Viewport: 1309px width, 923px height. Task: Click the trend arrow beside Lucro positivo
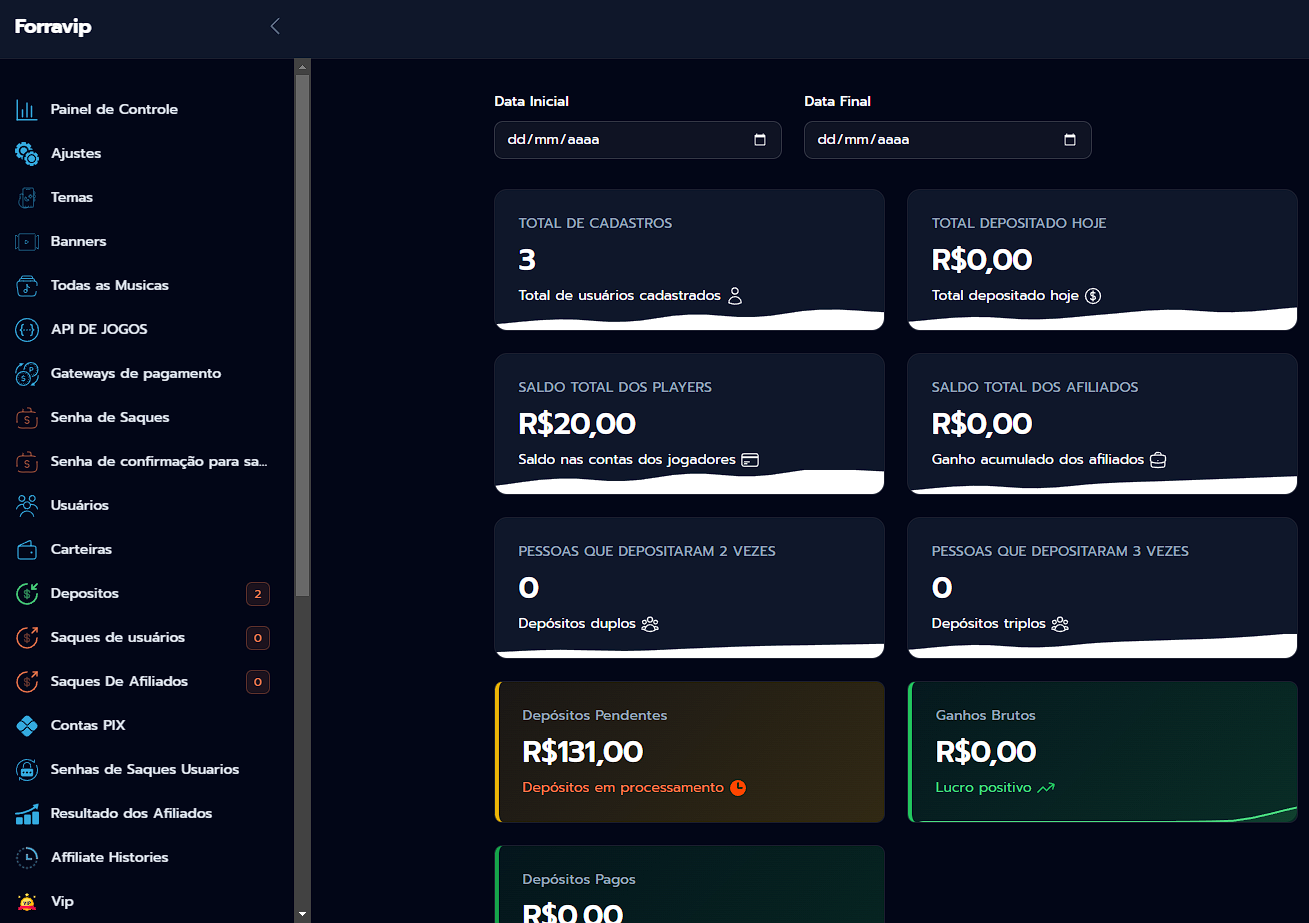[x=1046, y=788]
